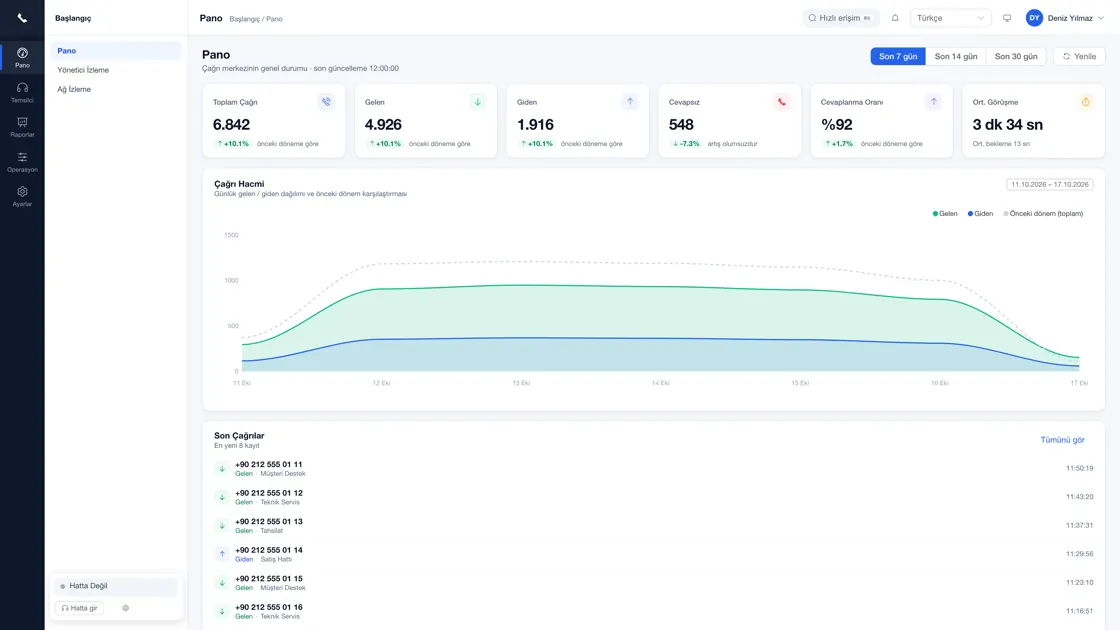Select call row +90 212 555 01 12
This screenshot has width=1120, height=630.
(654, 497)
